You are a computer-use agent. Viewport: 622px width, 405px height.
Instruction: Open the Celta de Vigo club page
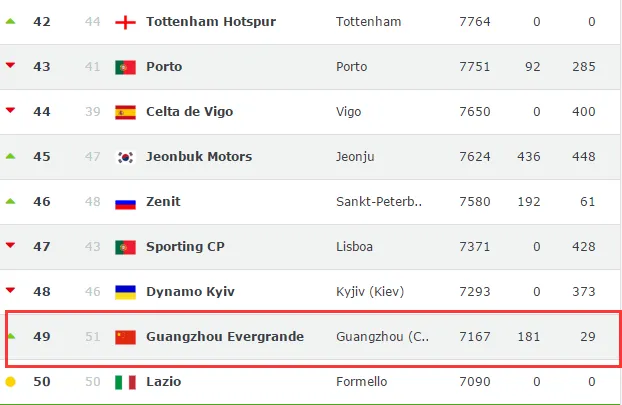[x=190, y=111]
